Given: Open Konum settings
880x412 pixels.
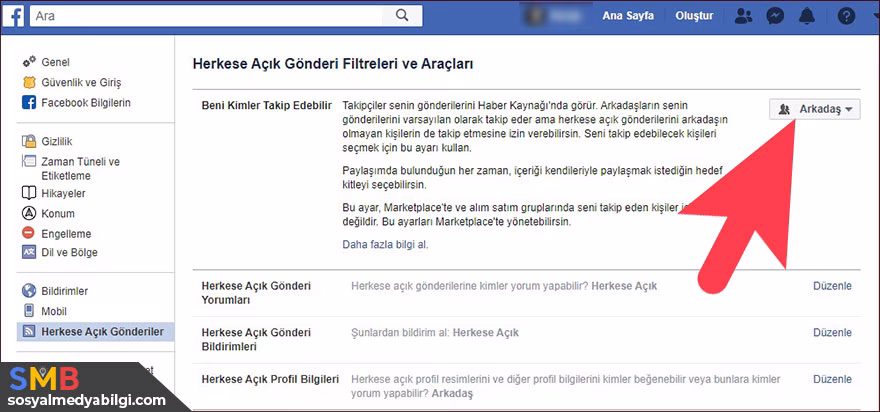Looking at the screenshot, I should click(58, 213).
